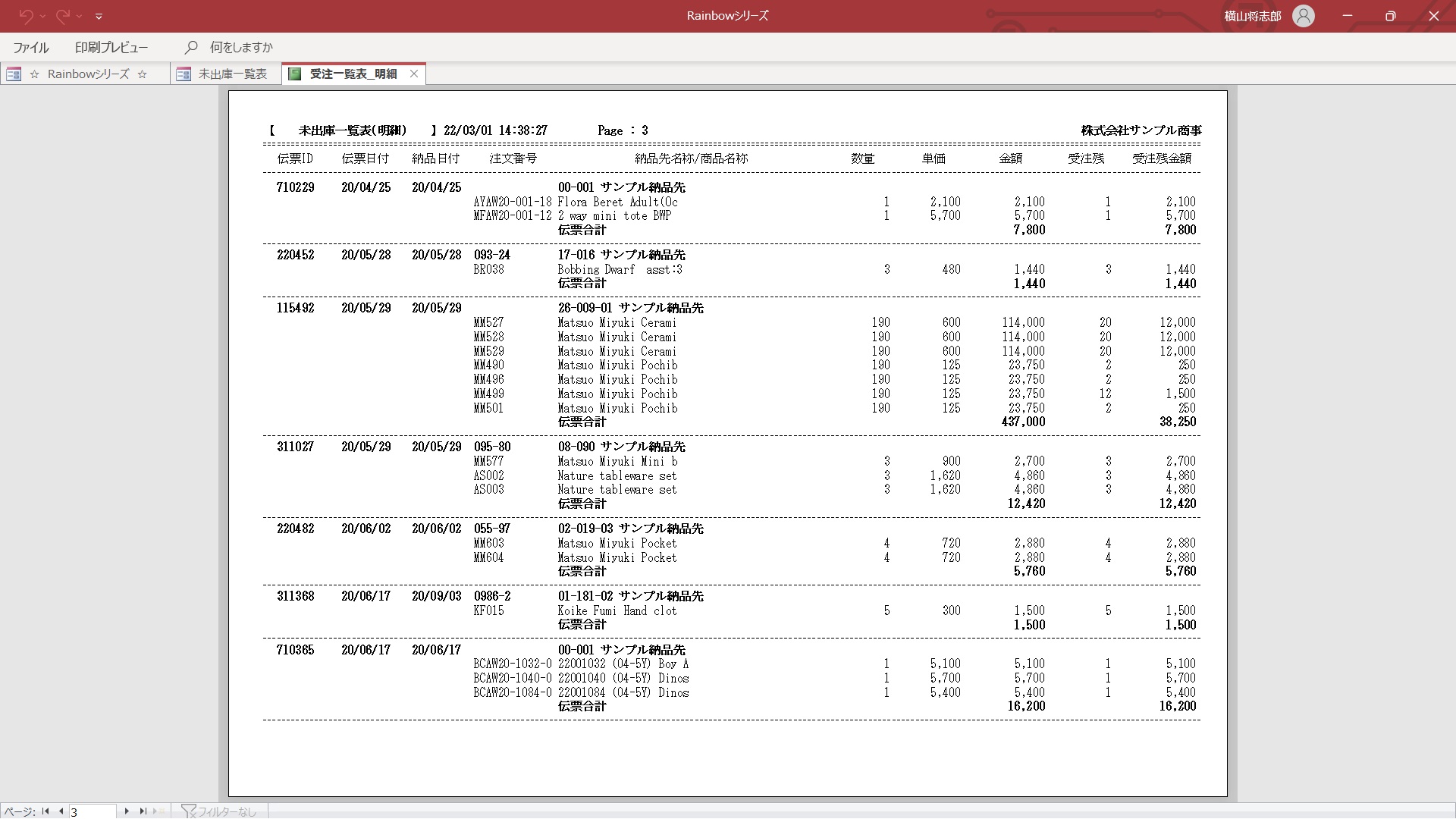This screenshot has width=1456, height=819.
Task: Open the ファイル menu
Action: point(31,47)
